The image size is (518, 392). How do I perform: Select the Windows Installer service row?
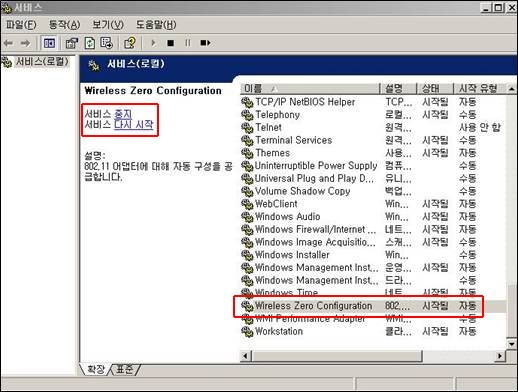coord(373,255)
